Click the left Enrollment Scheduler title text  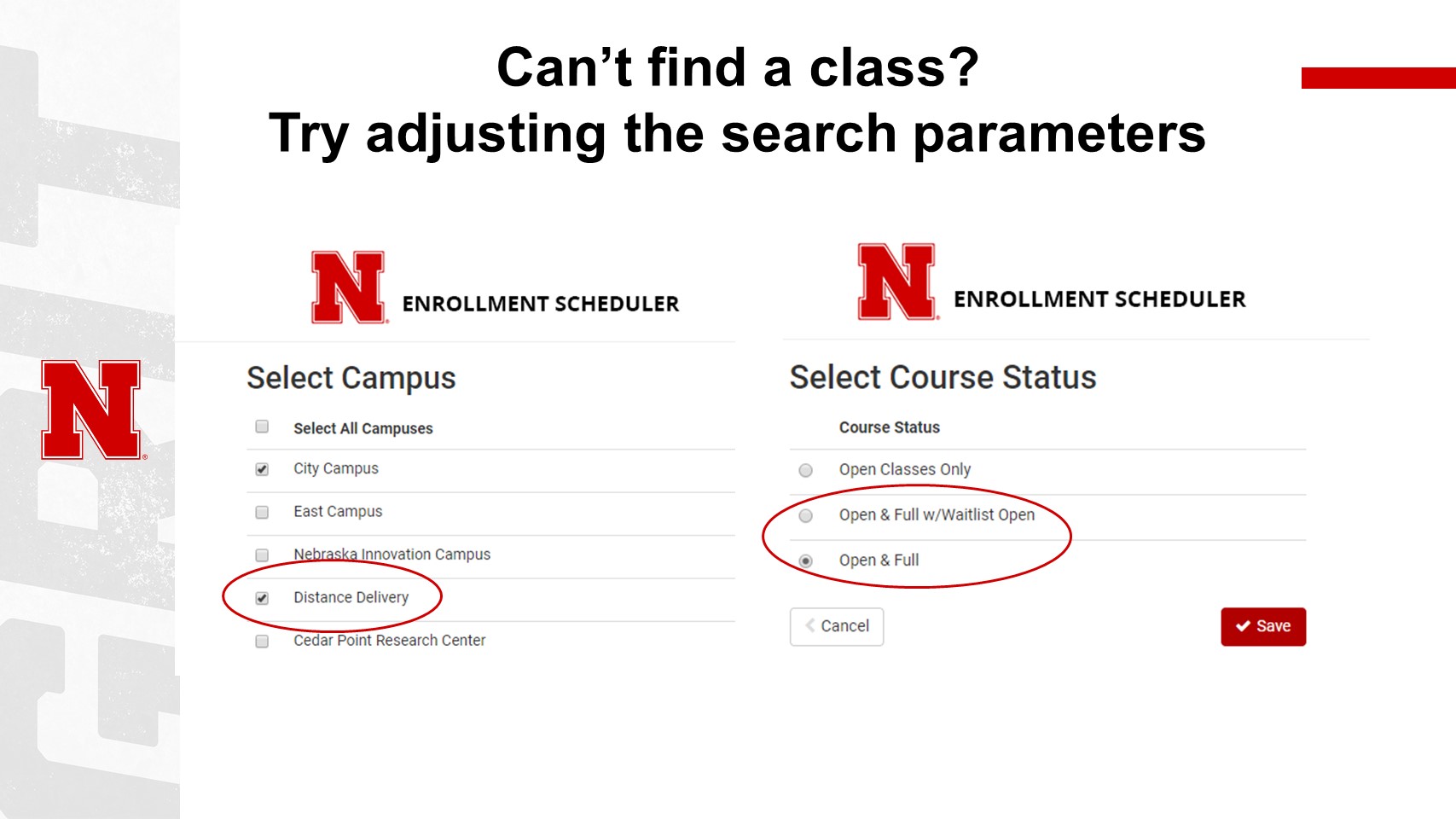click(540, 304)
